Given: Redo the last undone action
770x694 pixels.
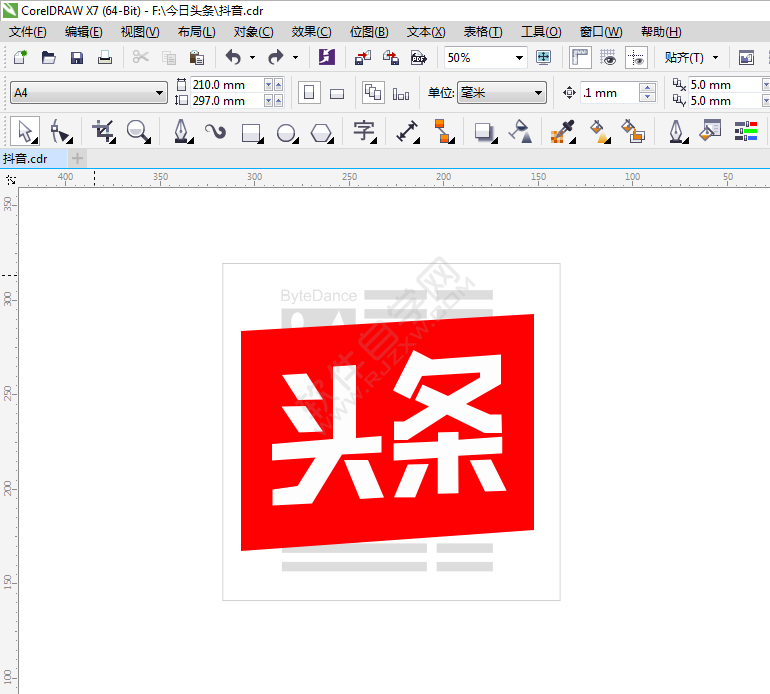Looking at the screenshot, I should [276, 57].
